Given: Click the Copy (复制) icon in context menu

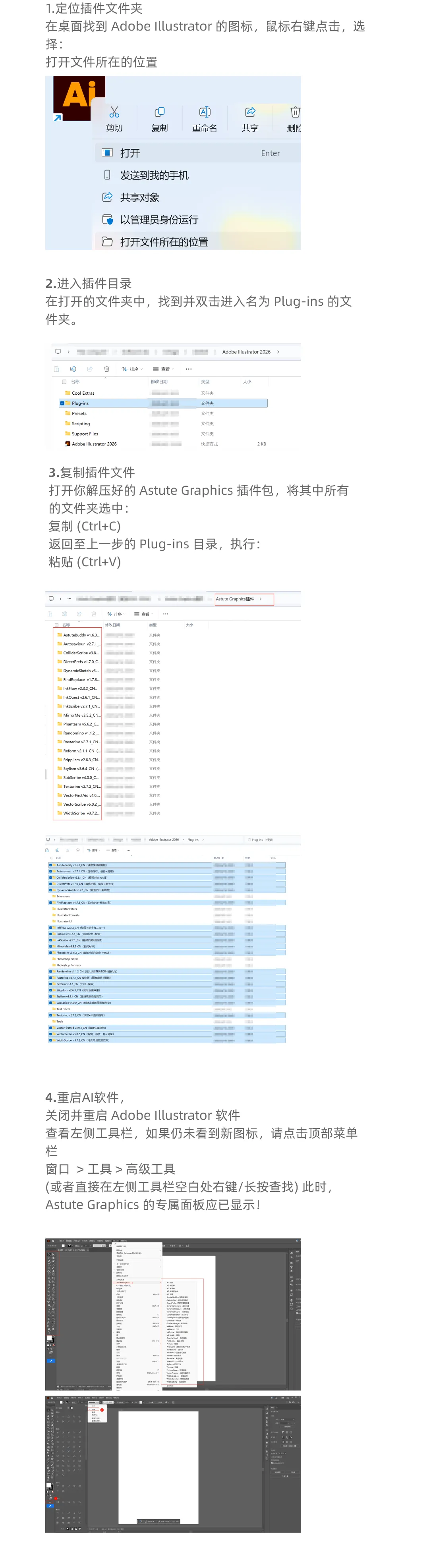Looking at the screenshot, I should tap(159, 112).
